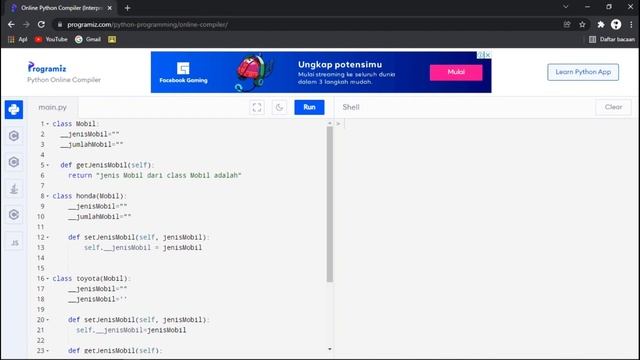640x360 pixels.
Task: Collapse class Mobil at line 1
Action: coord(48,124)
